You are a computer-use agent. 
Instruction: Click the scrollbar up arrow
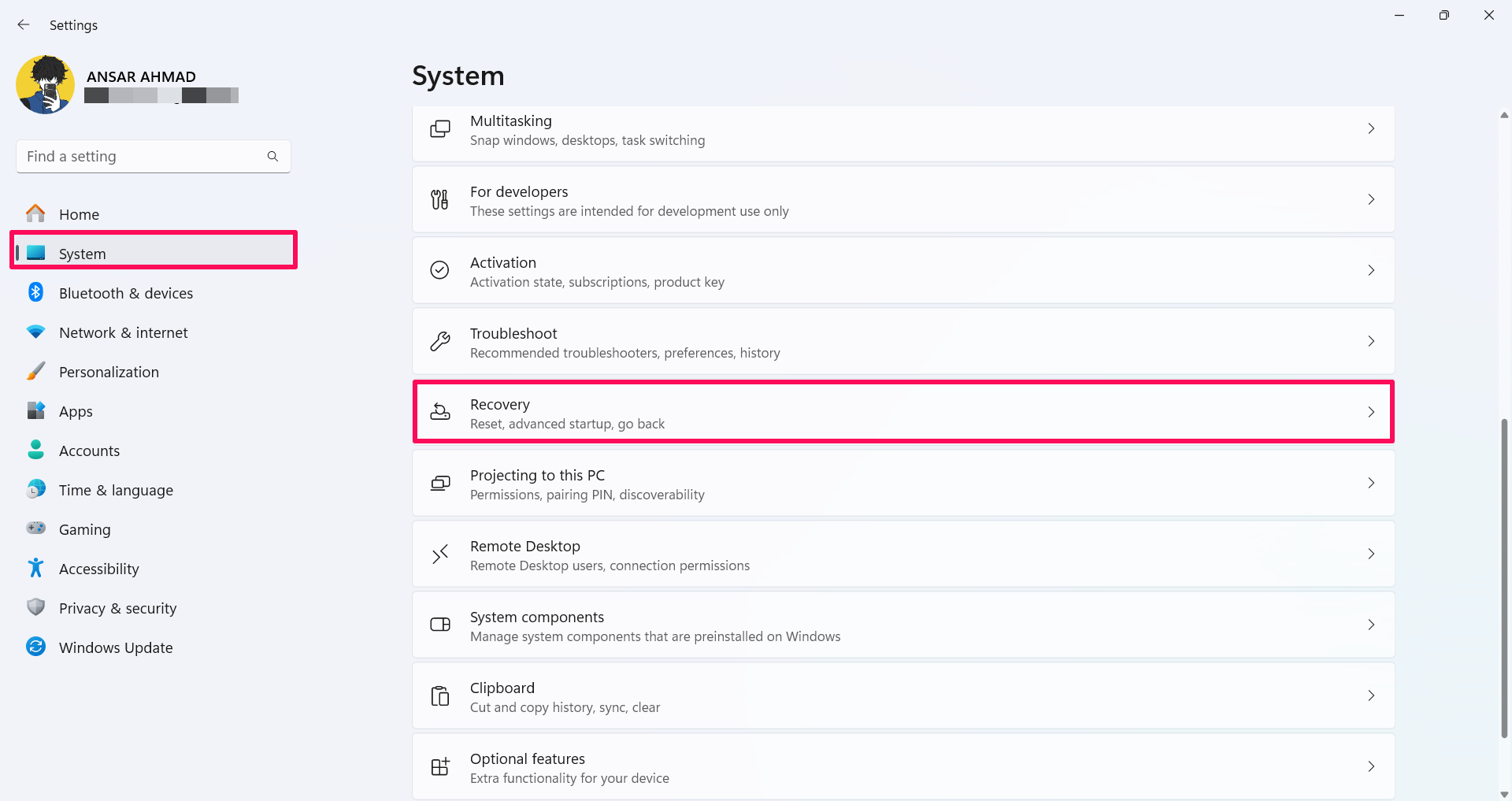tap(1504, 115)
